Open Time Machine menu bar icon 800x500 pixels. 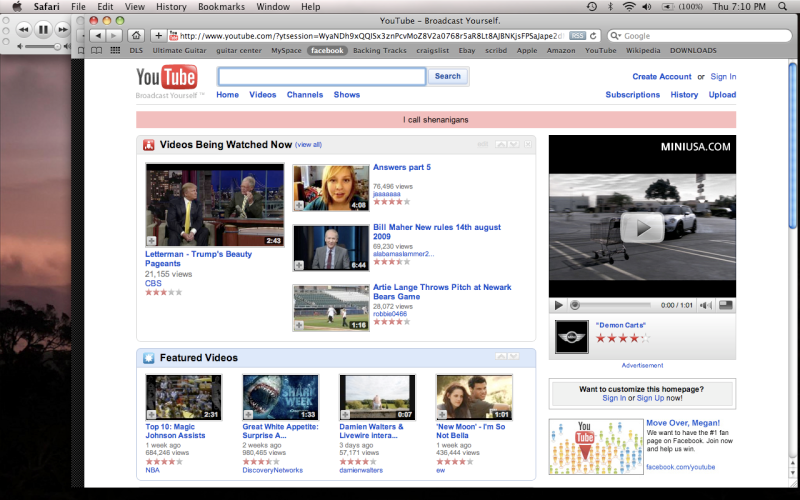pos(591,7)
